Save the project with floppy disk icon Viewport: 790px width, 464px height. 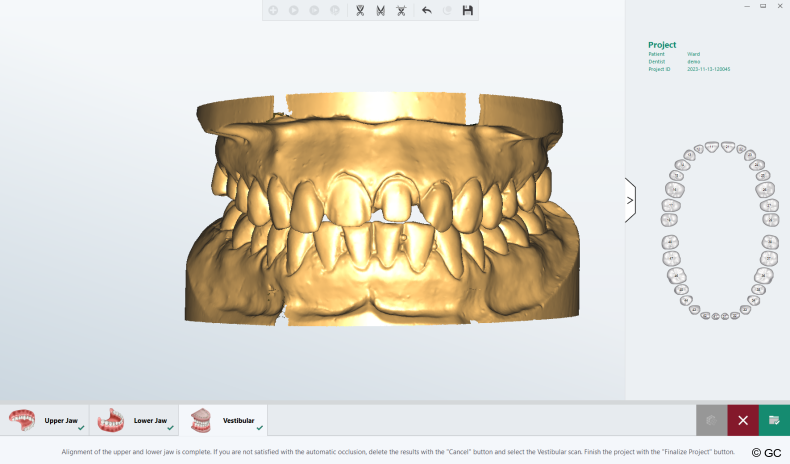(x=467, y=10)
